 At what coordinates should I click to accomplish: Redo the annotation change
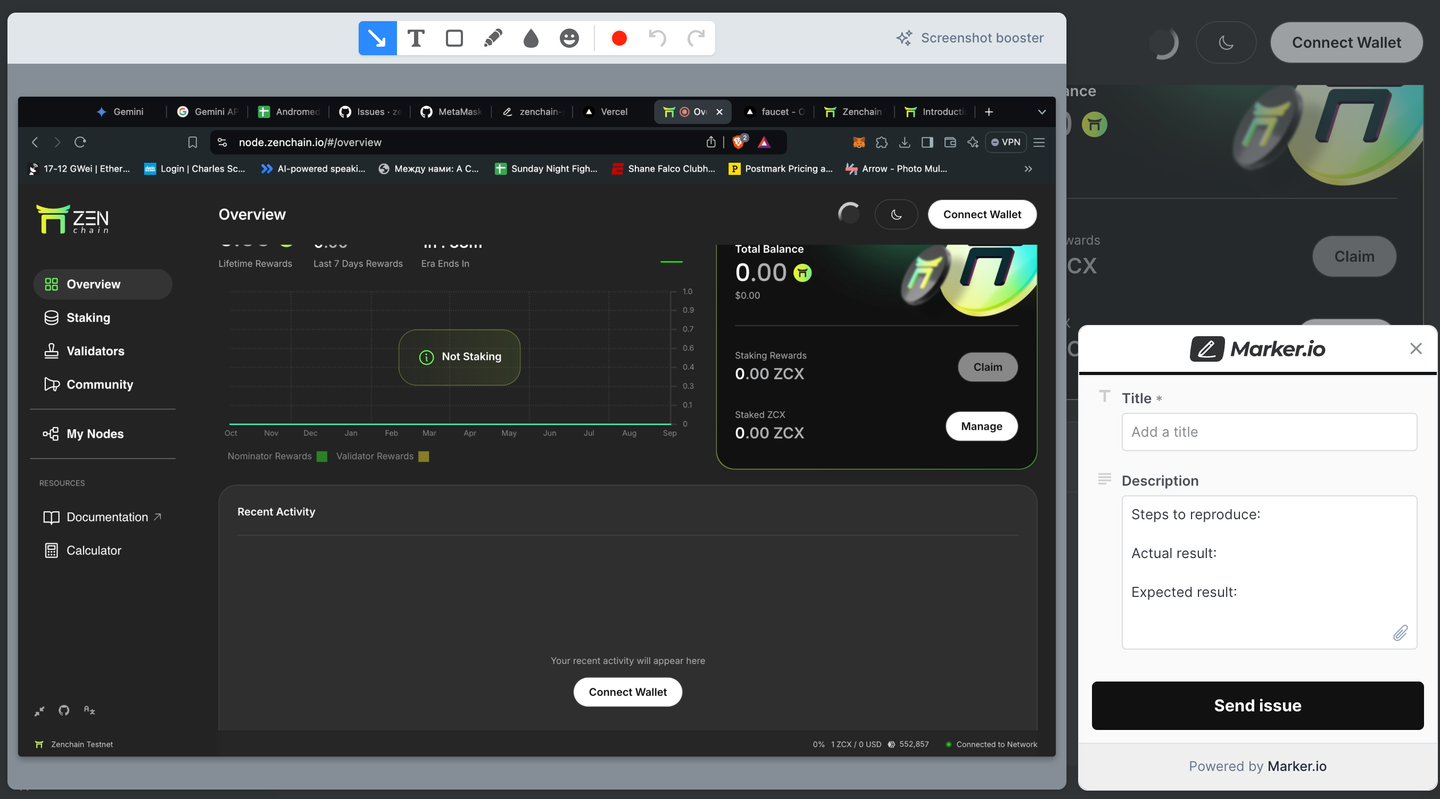point(696,38)
